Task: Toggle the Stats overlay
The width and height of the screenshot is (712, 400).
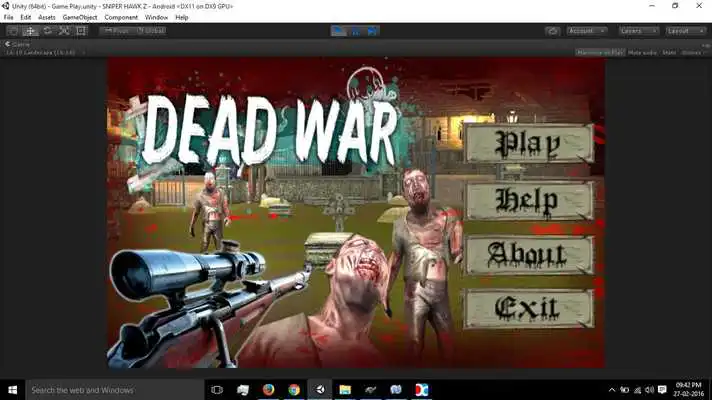Action: click(x=669, y=53)
